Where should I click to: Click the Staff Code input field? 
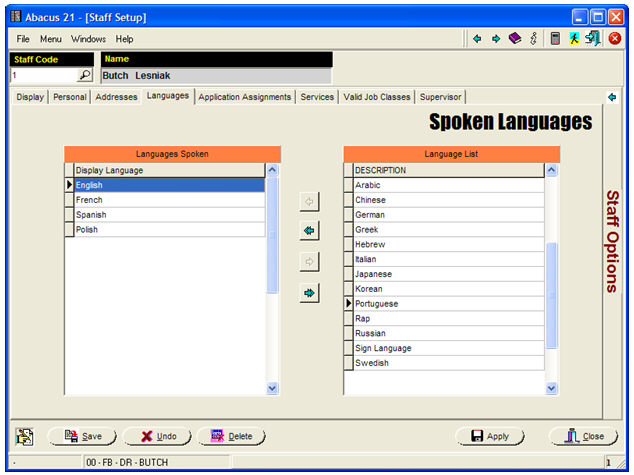tap(42, 75)
